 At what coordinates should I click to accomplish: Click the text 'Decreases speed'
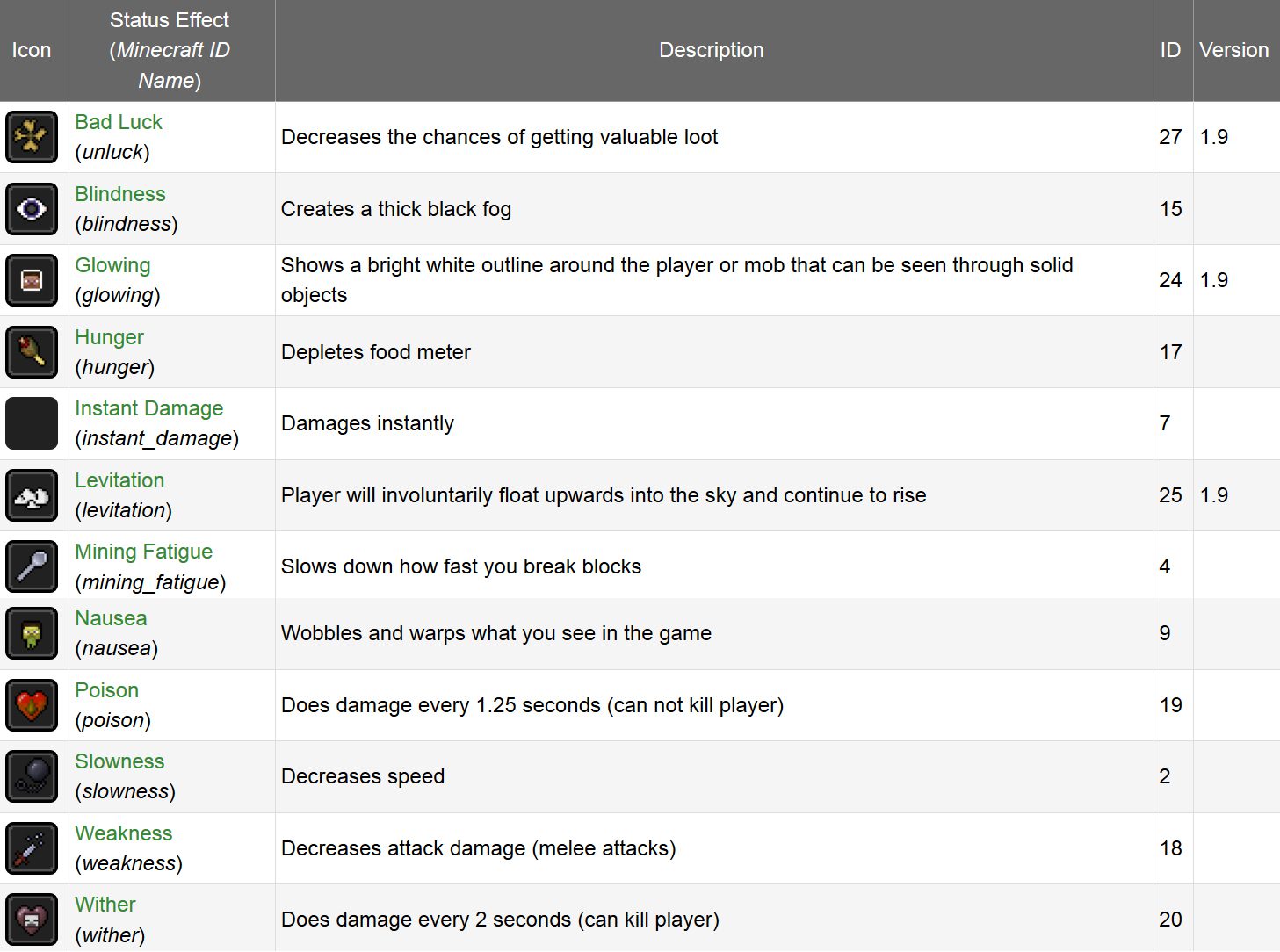[x=363, y=776]
